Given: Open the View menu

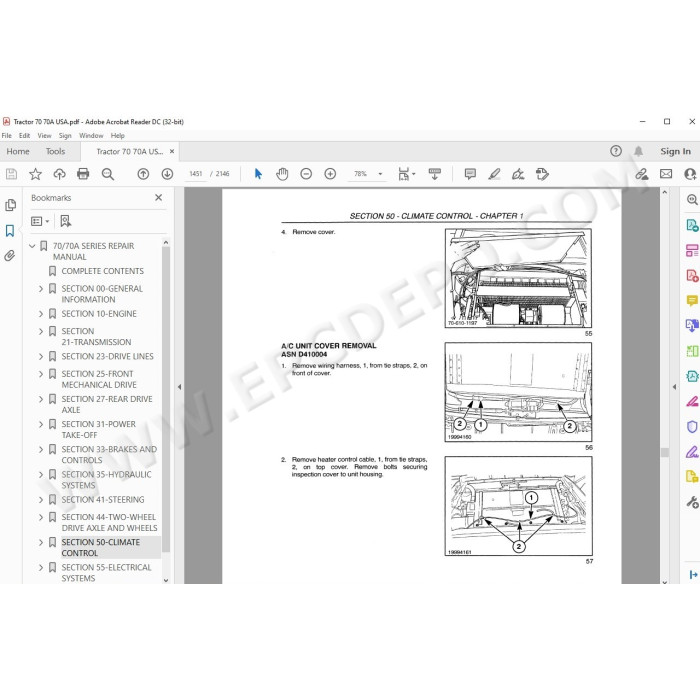Looking at the screenshot, I should coord(44,135).
